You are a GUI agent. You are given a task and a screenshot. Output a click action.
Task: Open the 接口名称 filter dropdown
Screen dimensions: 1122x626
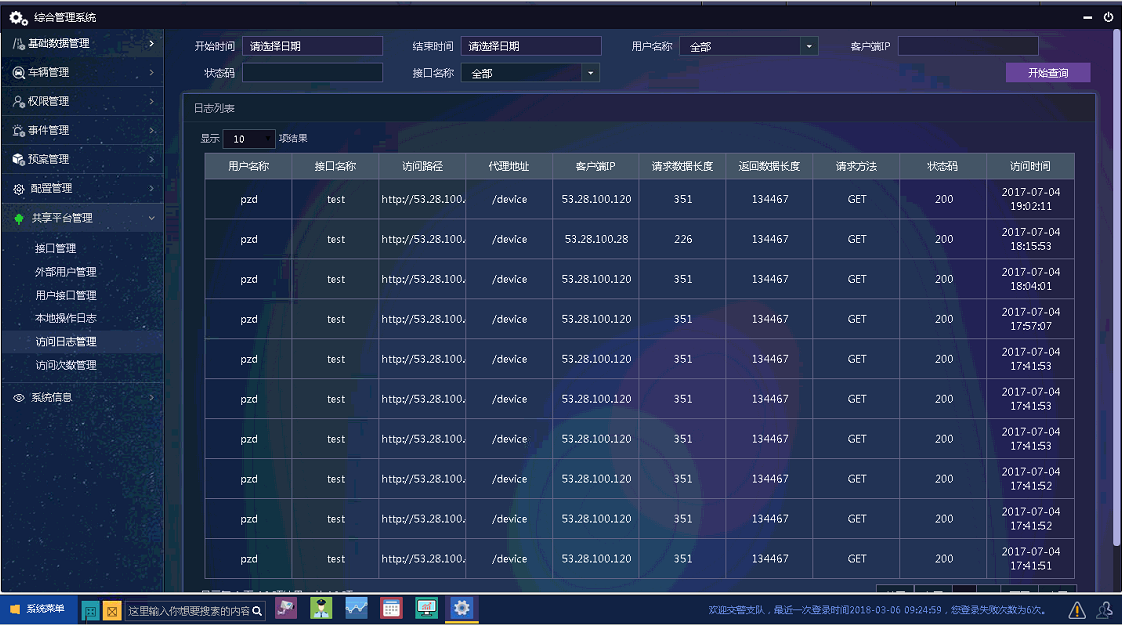[530, 73]
